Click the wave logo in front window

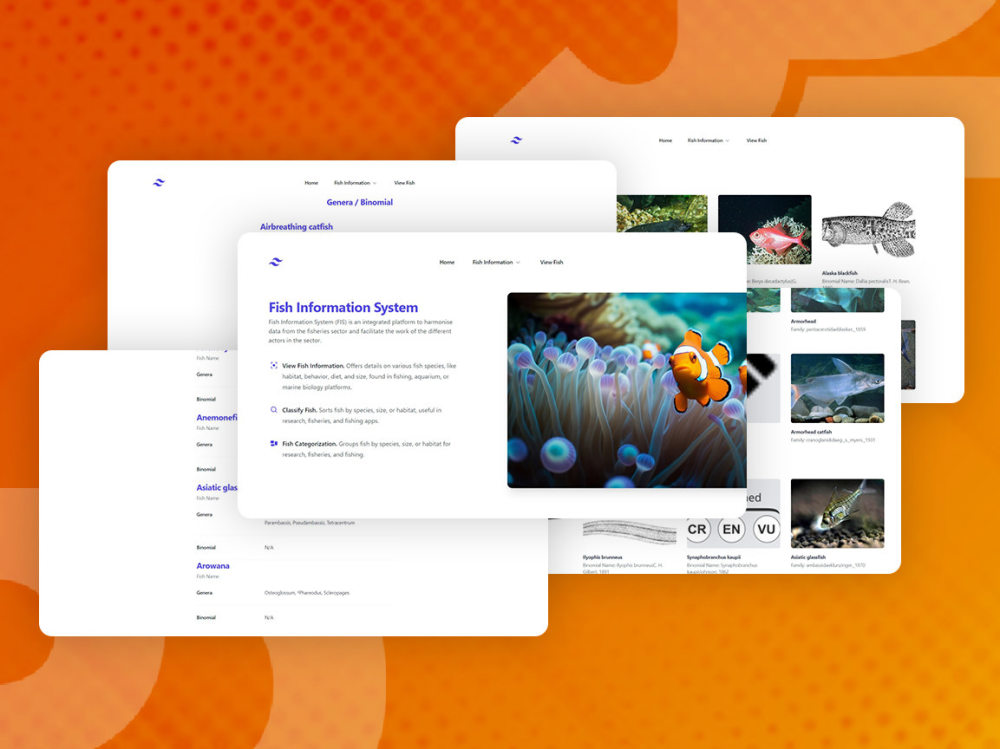(x=276, y=262)
